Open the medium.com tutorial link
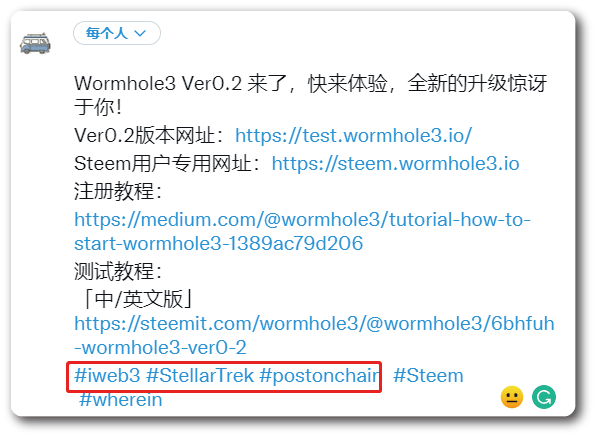Screen dimensions: 596x437 pos(302,220)
